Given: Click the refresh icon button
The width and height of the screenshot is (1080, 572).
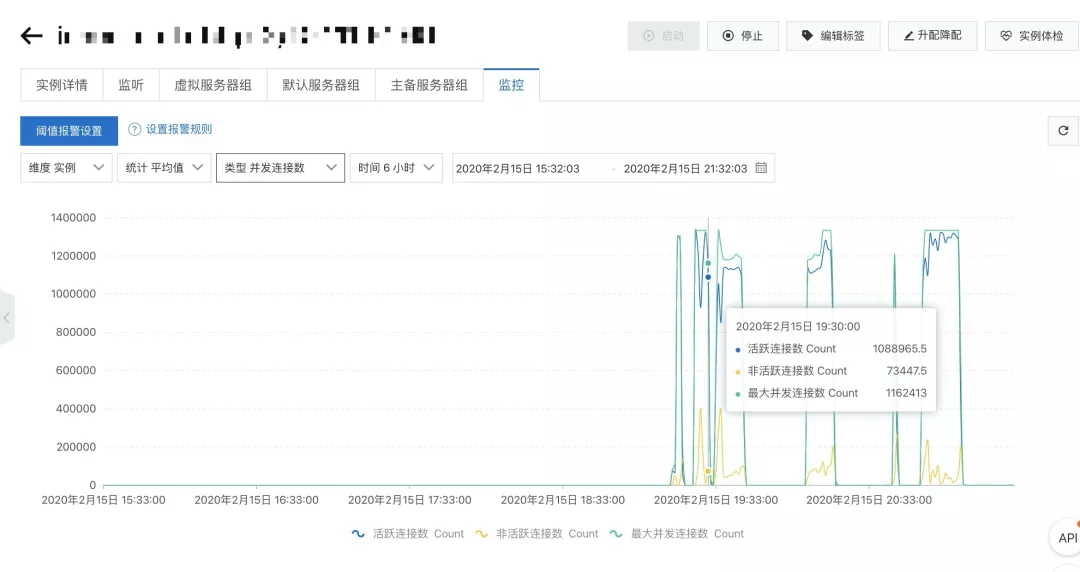Looking at the screenshot, I should point(1063,130).
